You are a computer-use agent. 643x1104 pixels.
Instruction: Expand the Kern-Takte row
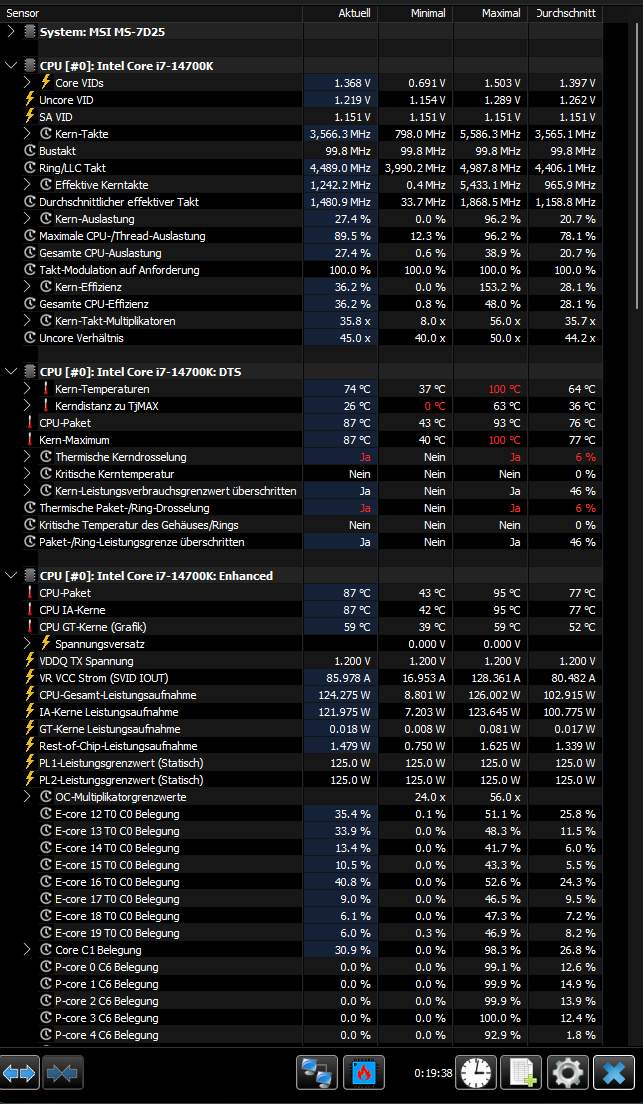pos(27,134)
